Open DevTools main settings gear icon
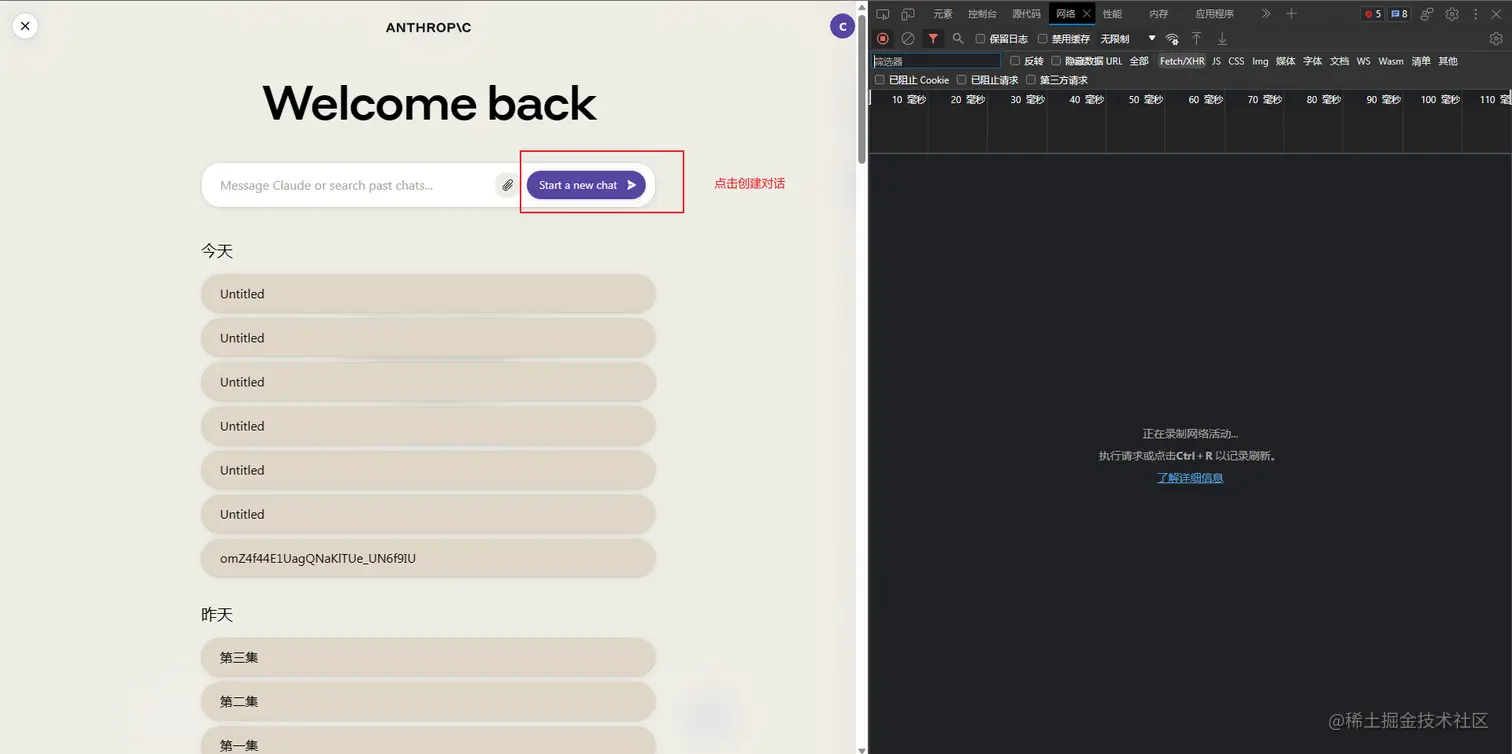 [x=1452, y=14]
